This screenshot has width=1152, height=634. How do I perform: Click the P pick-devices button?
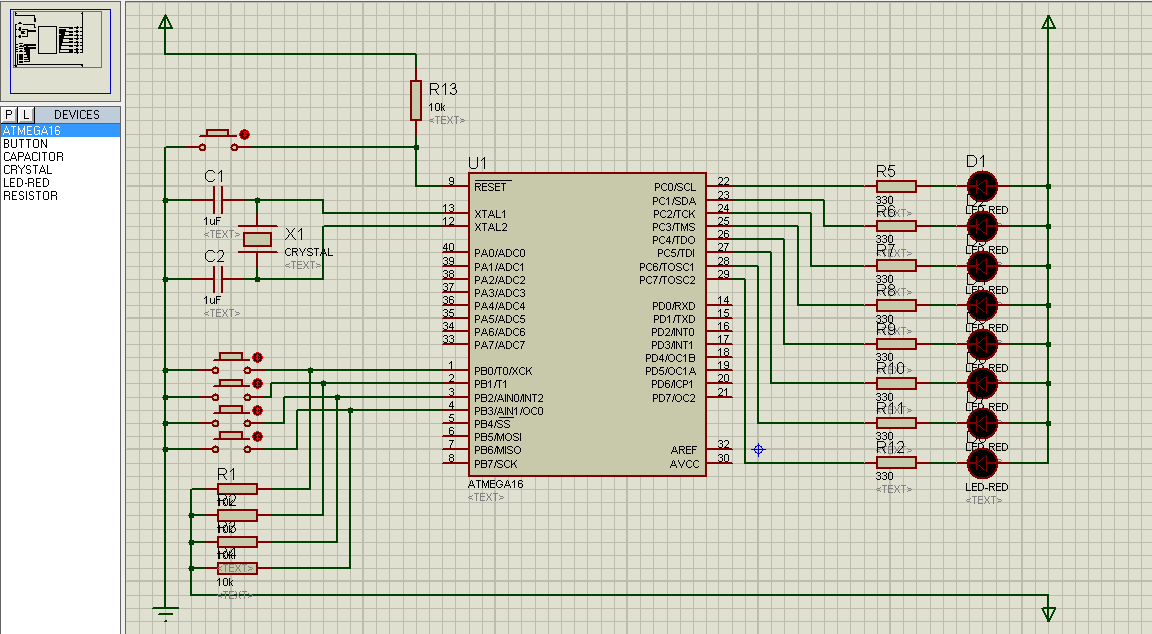(x=8, y=114)
